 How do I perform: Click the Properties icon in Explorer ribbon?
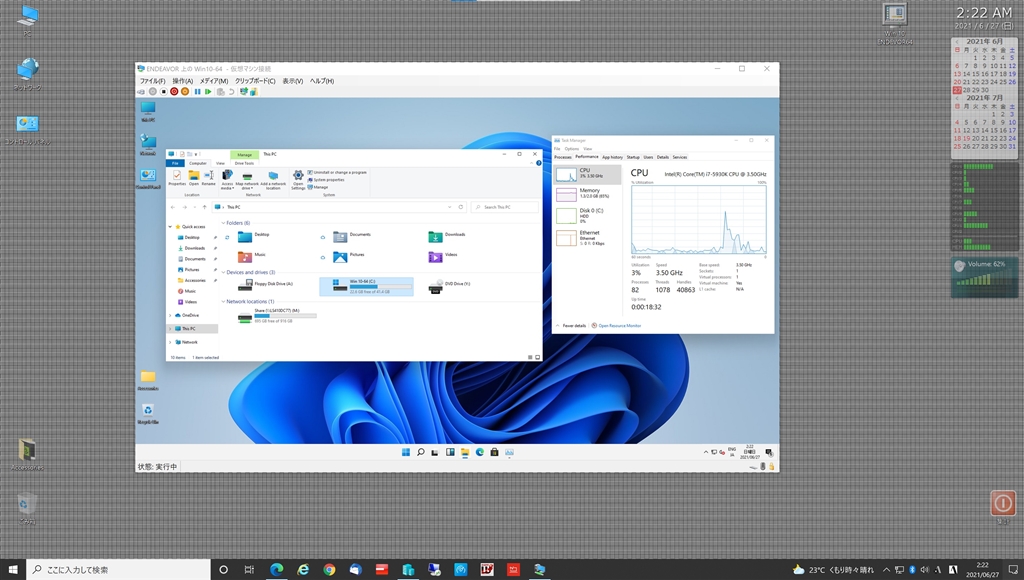pos(177,178)
